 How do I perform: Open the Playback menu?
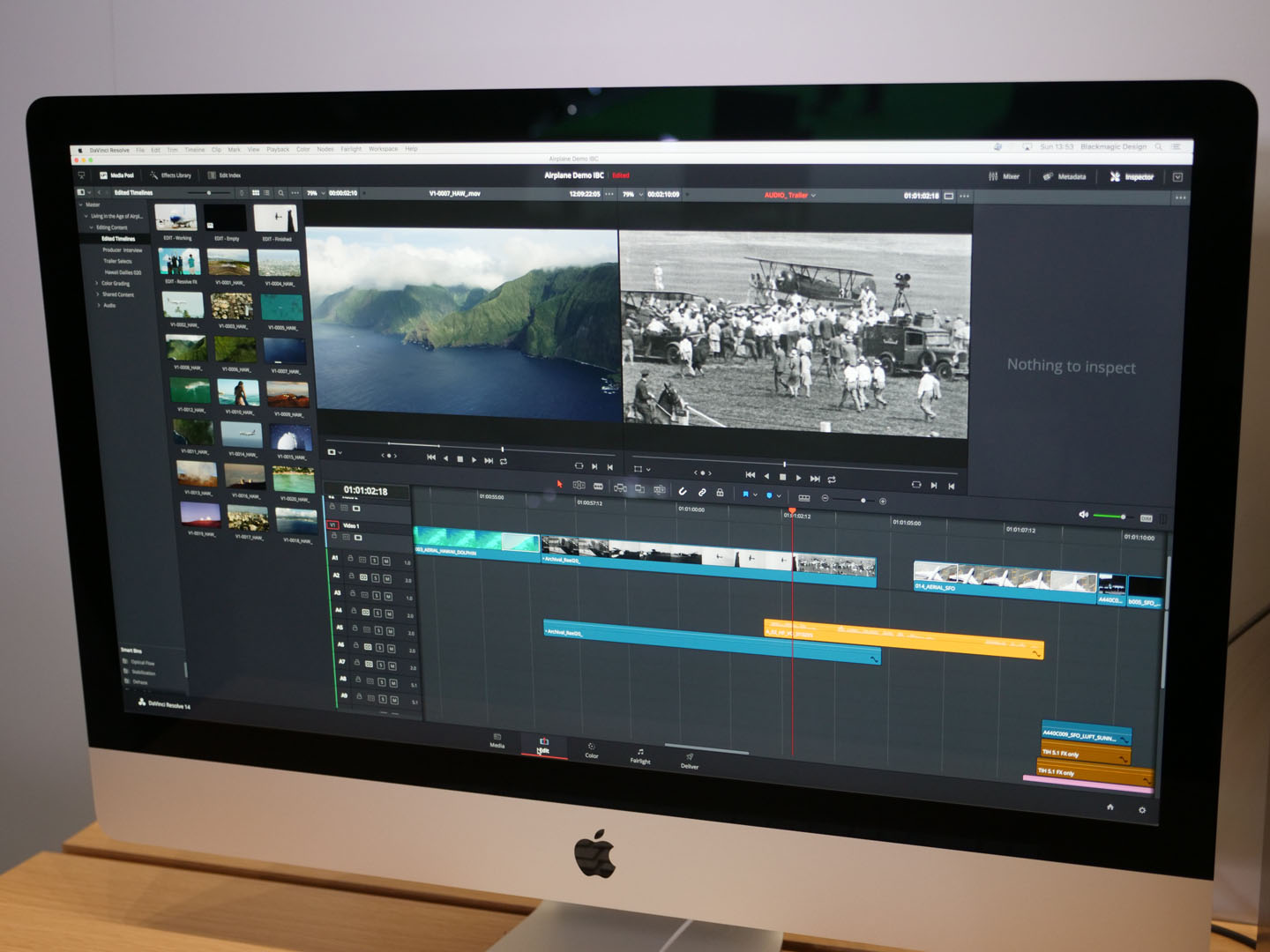(278, 149)
